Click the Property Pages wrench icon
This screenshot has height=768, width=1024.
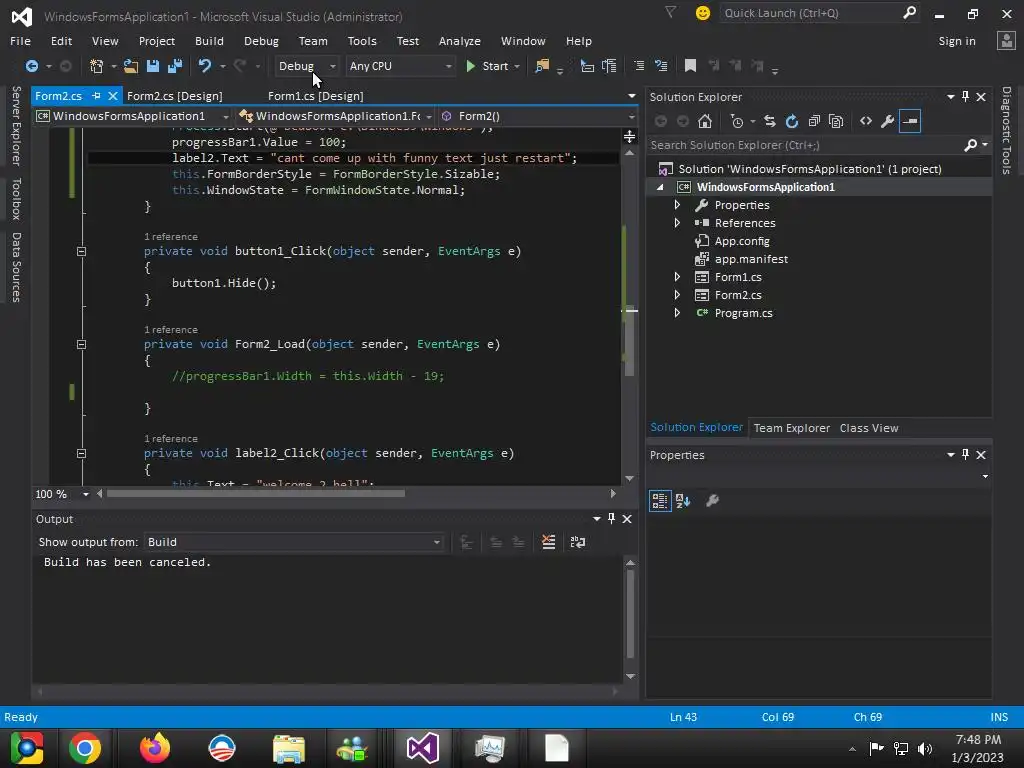point(712,501)
